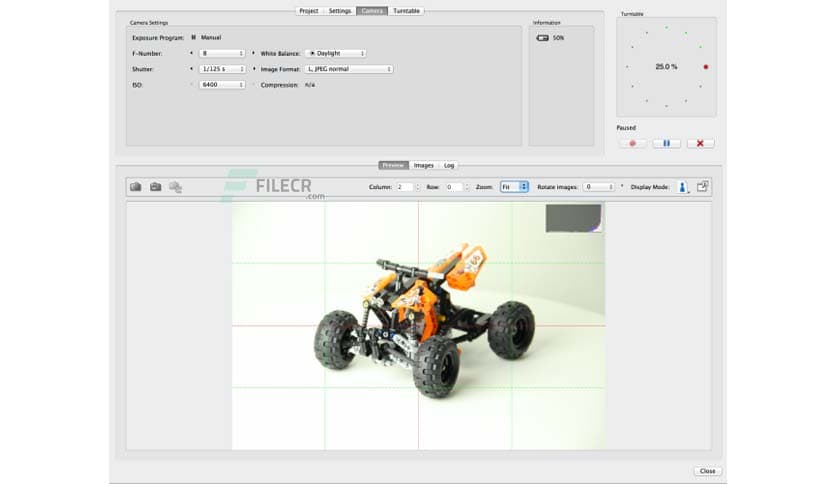Click the Close button
The height and width of the screenshot is (484, 836).
pyautogui.click(x=708, y=471)
